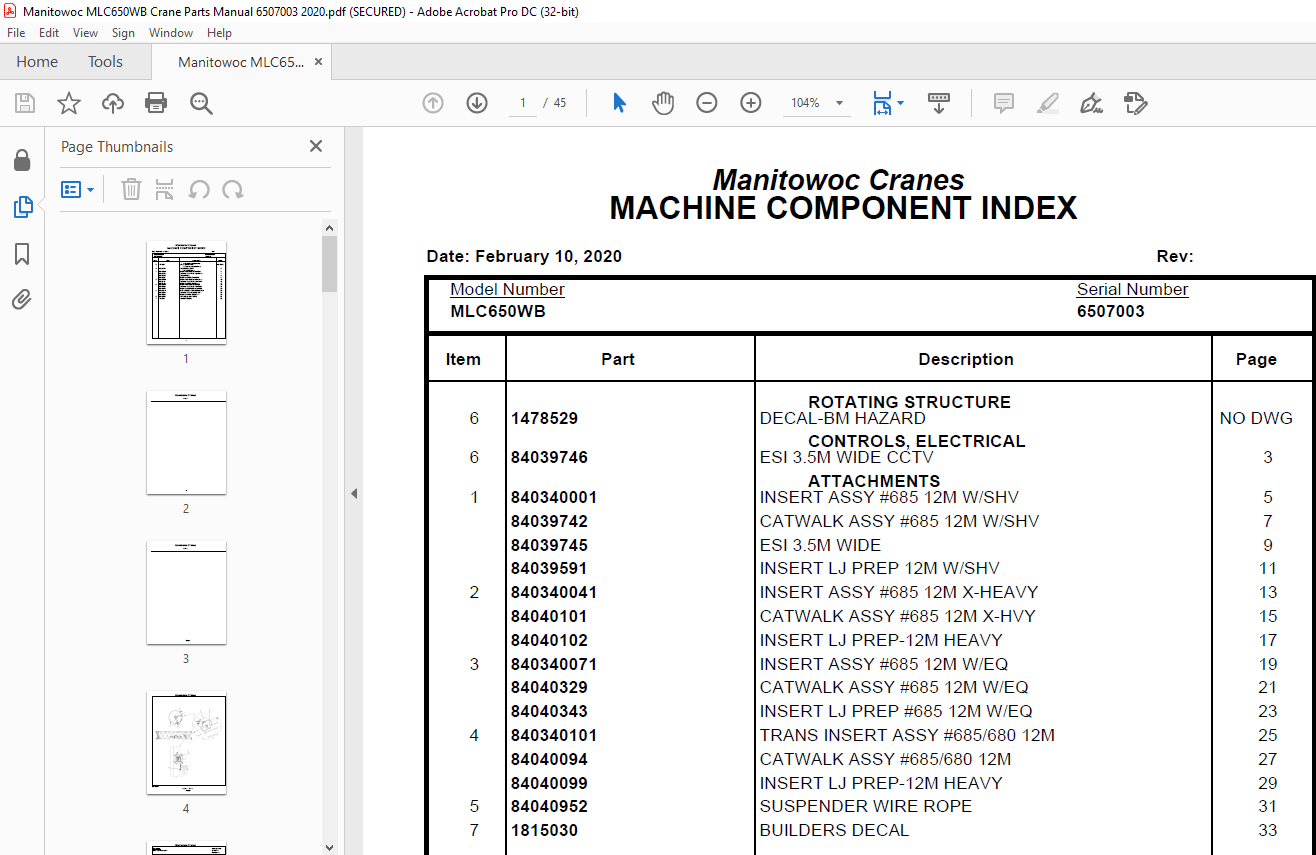1316x855 pixels.
Task: Click the Model Number heading
Action: coord(507,289)
